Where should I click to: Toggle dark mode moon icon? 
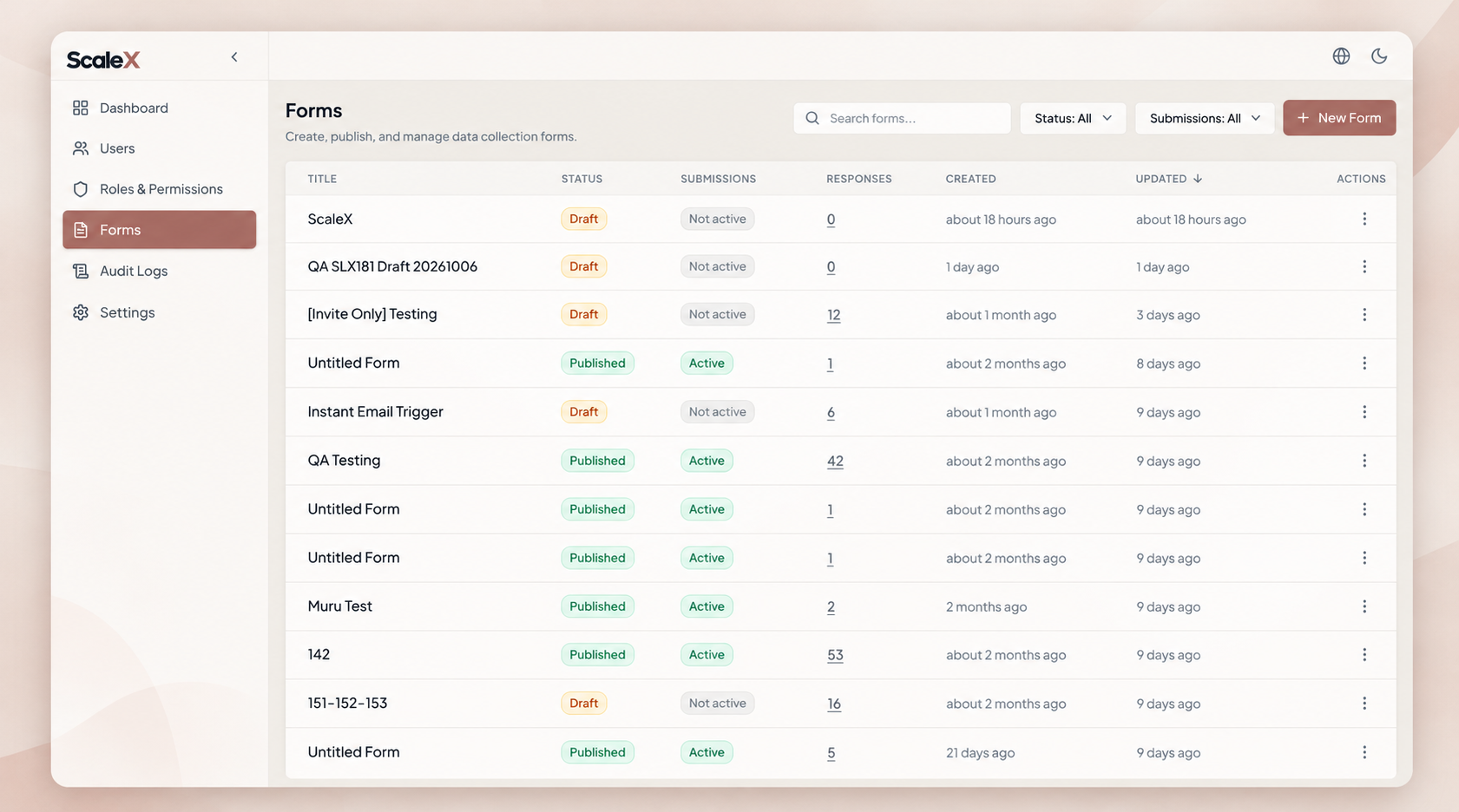1379,56
